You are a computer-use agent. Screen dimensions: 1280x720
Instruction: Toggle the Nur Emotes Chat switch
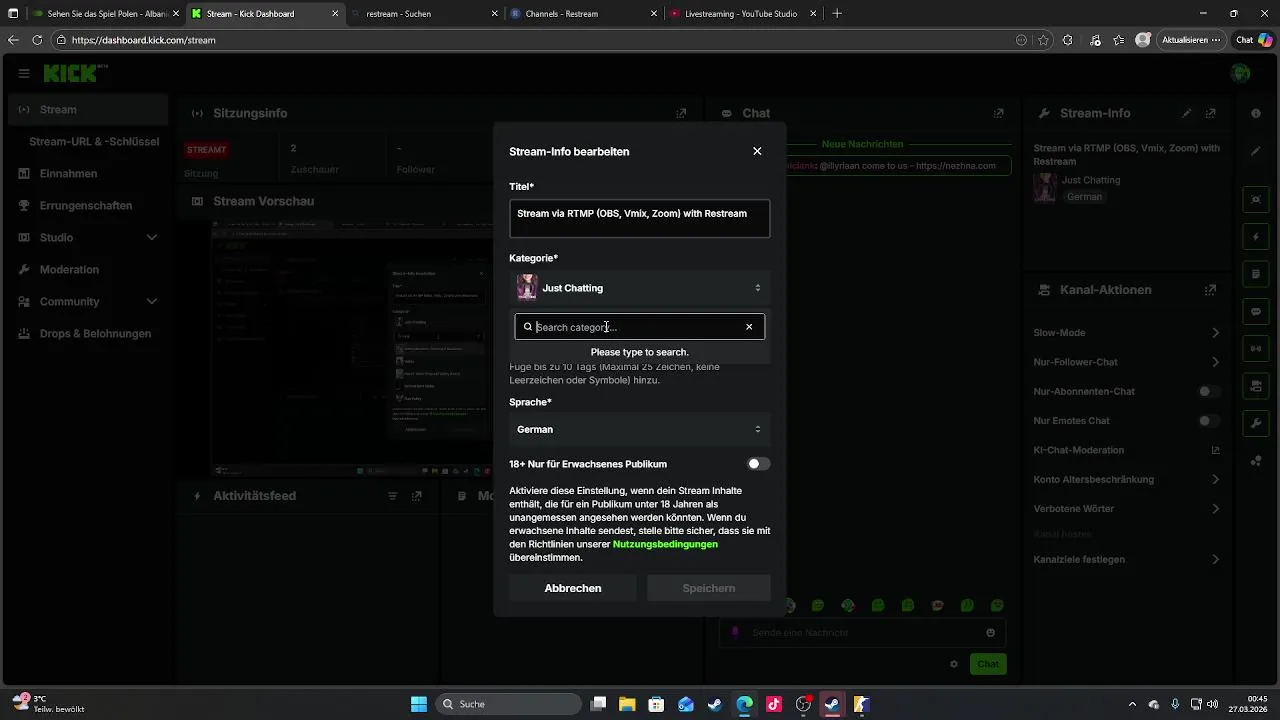(1210, 421)
